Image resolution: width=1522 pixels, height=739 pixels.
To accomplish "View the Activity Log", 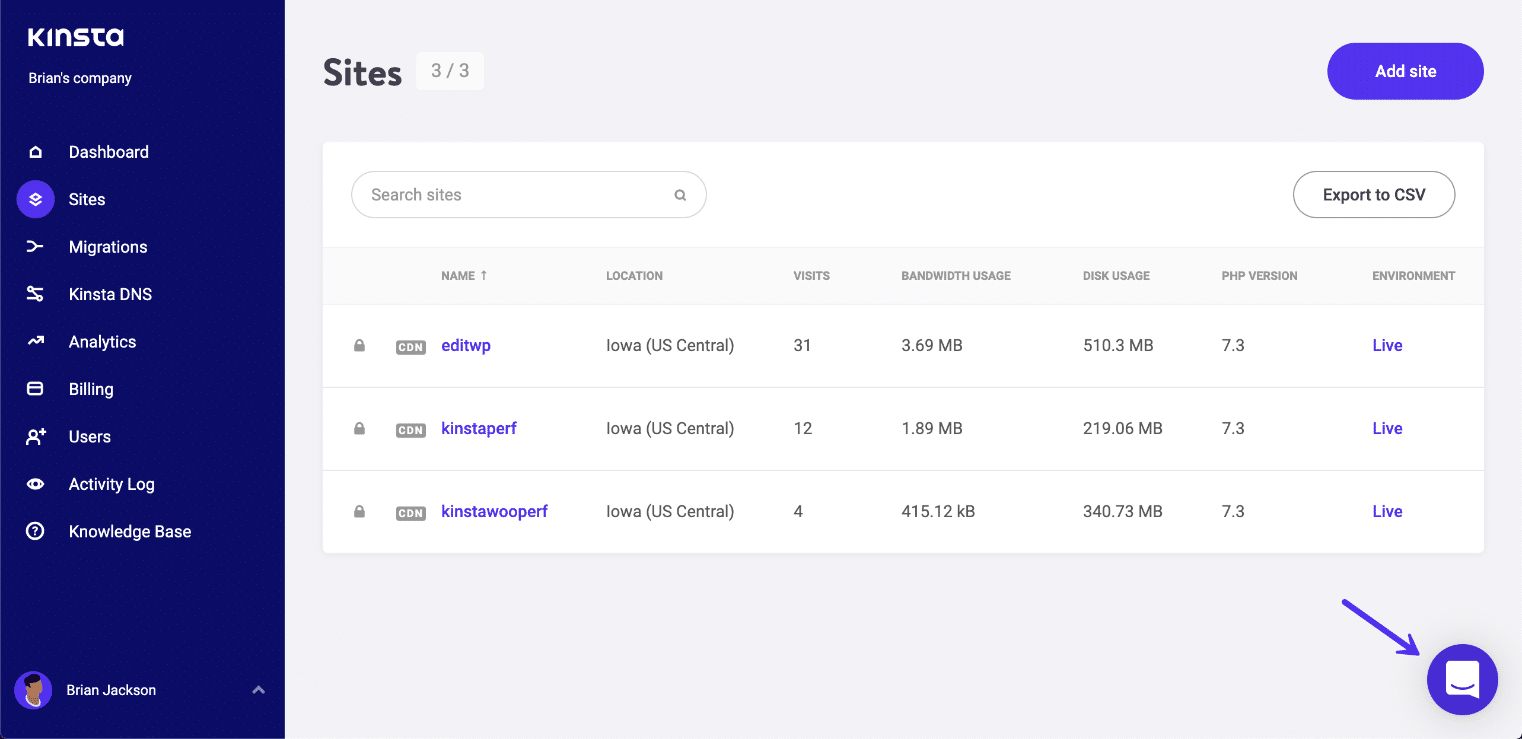I will (x=112, y=484).
